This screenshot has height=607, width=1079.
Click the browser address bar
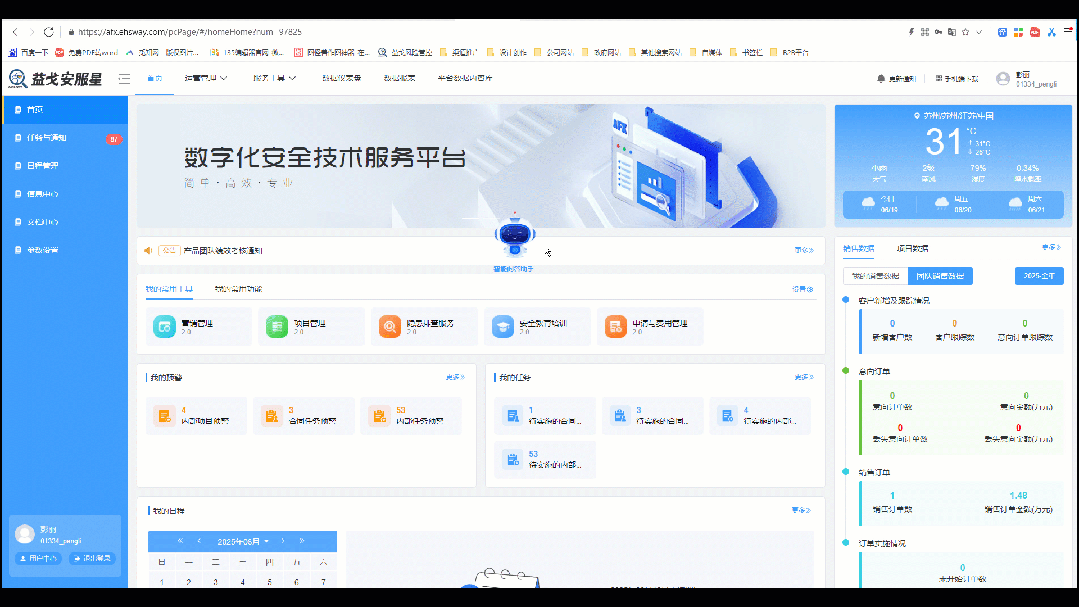[x=200, y=31]
